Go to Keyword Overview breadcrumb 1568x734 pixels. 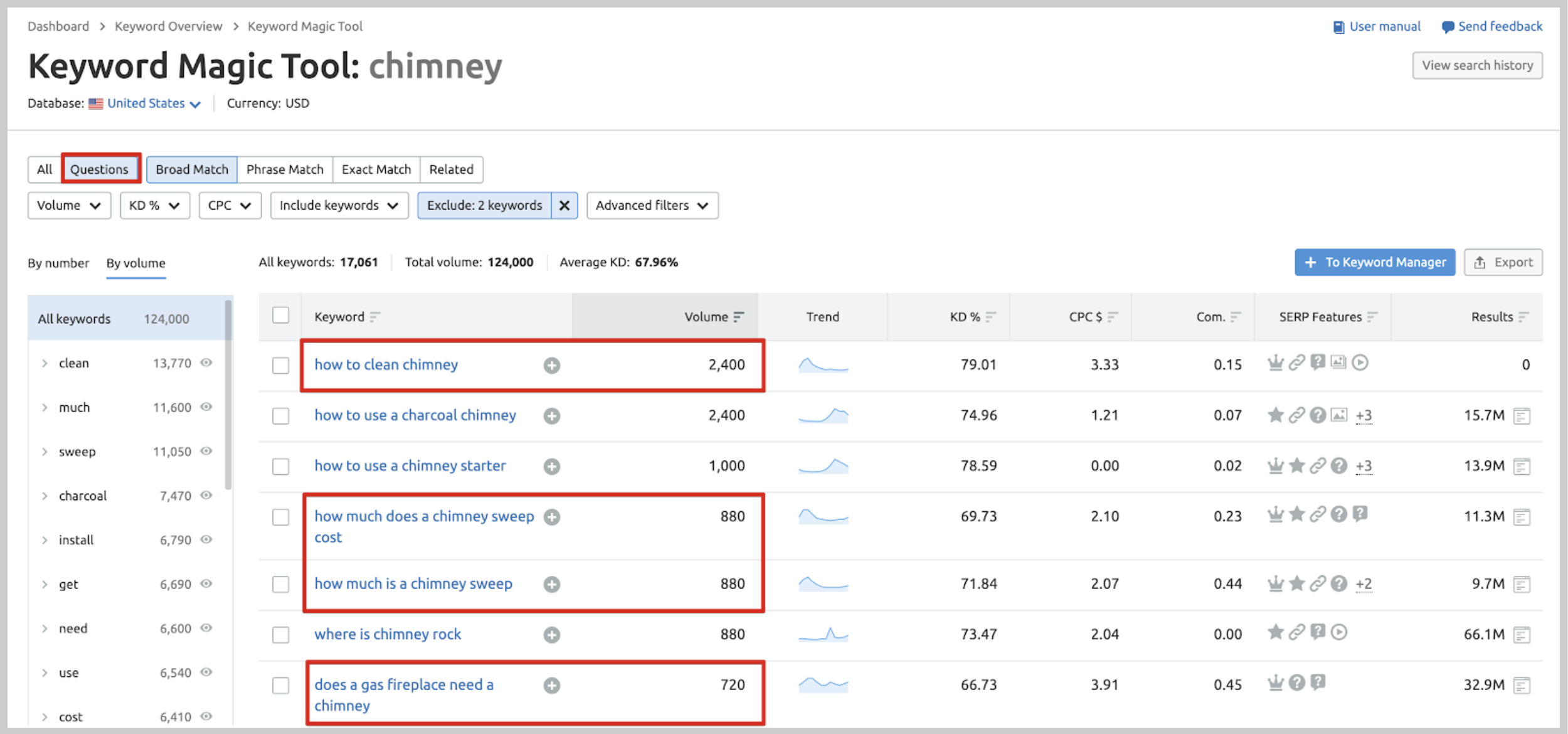coord(168,26)
